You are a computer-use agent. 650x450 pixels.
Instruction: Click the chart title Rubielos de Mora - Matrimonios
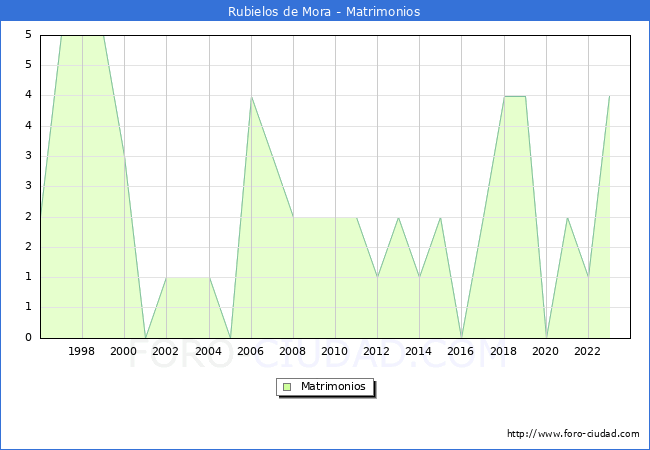[x=324, y=11]
